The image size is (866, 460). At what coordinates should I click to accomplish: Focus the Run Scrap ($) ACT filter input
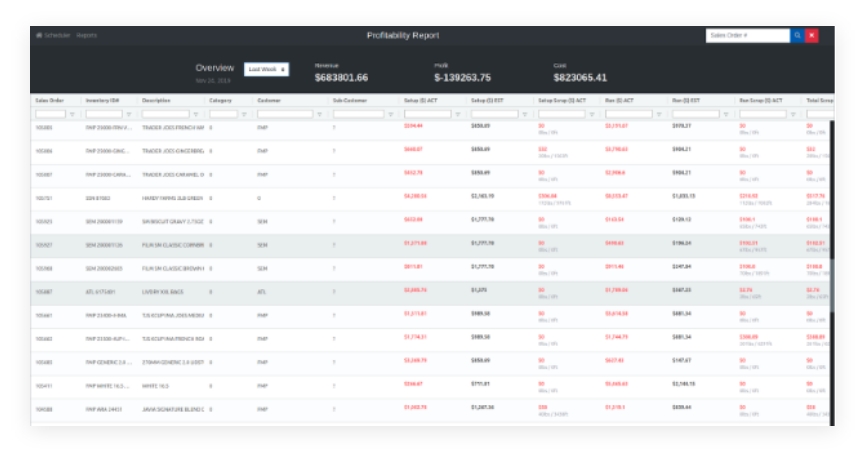tap(763, 114)
